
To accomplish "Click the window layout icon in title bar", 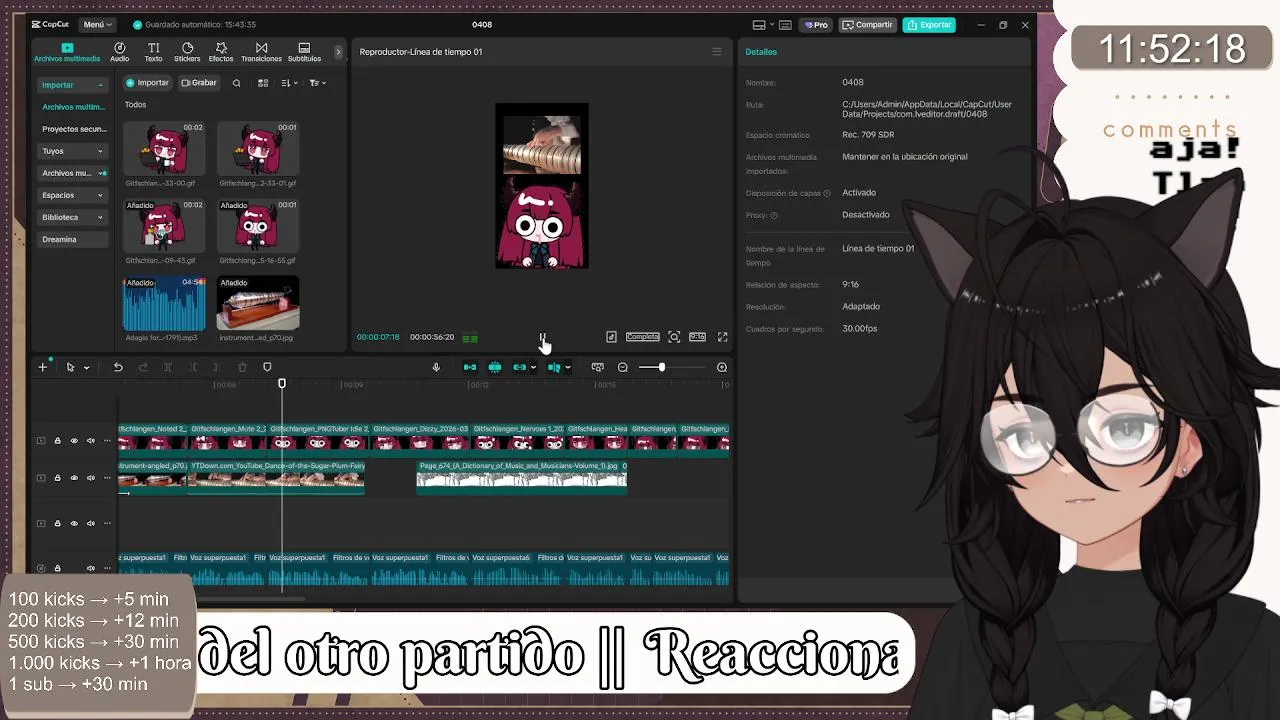I will pyautogui.click(x=759, y=25).
